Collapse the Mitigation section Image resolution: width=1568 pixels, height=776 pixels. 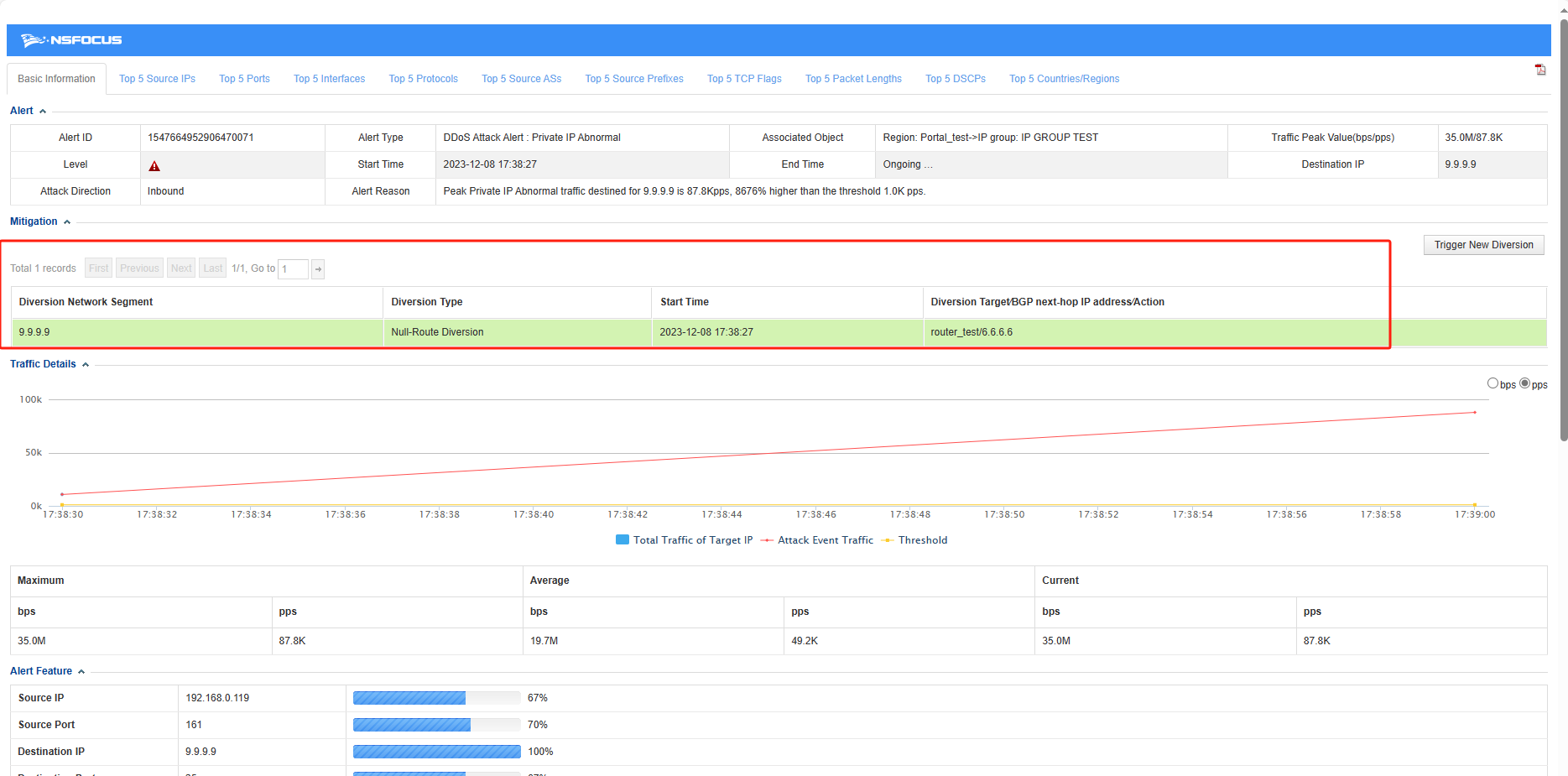[67, 222]
